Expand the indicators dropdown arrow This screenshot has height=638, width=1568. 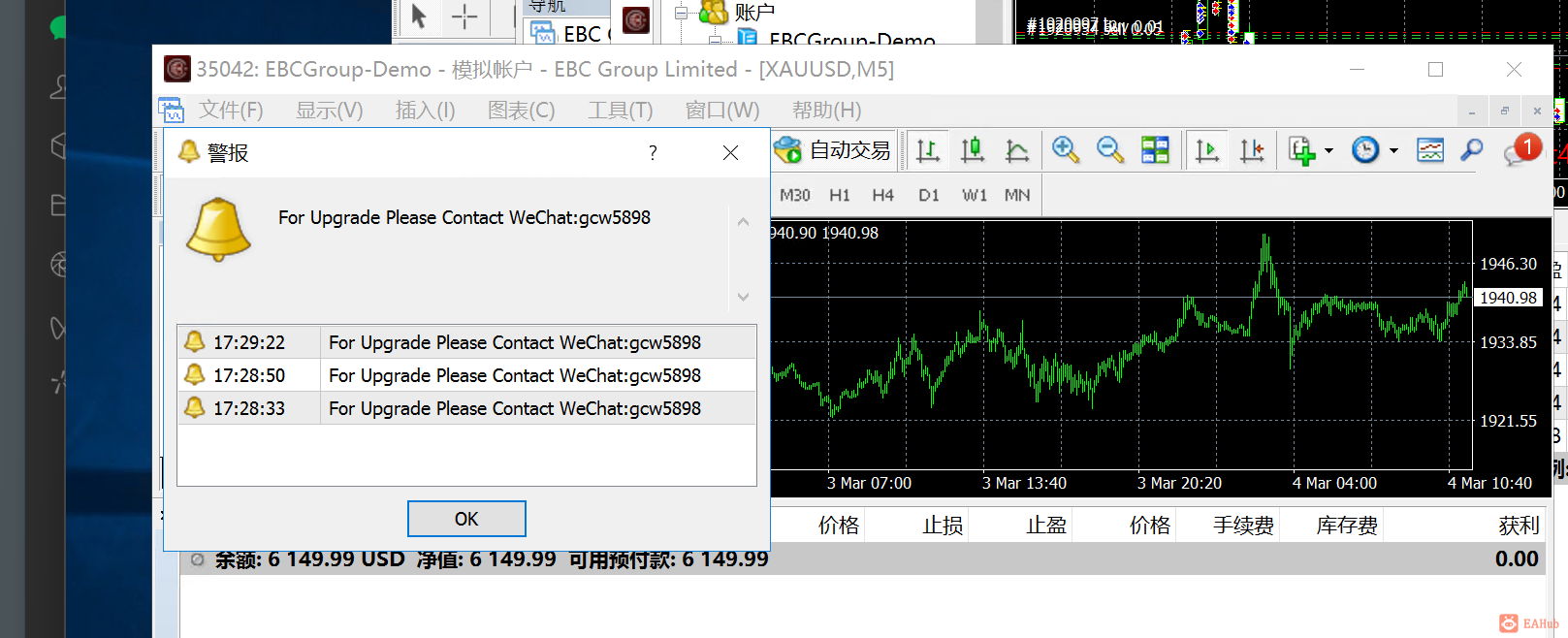point(1328,150)
